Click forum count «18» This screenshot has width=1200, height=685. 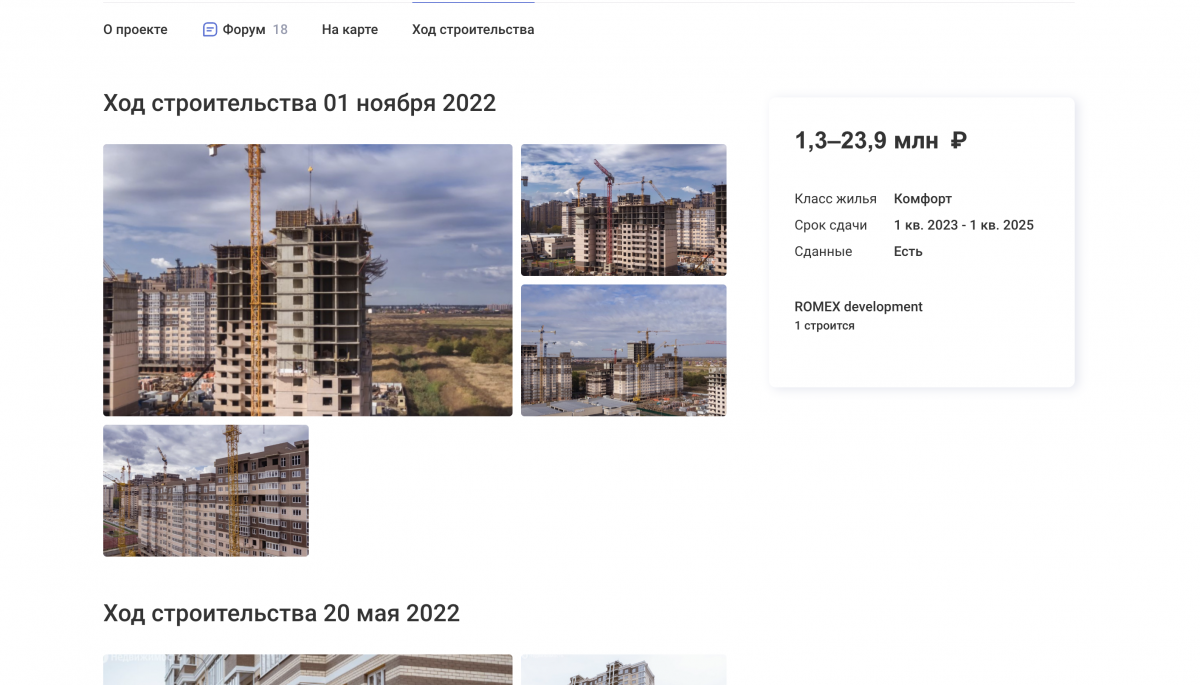point(280,30)
